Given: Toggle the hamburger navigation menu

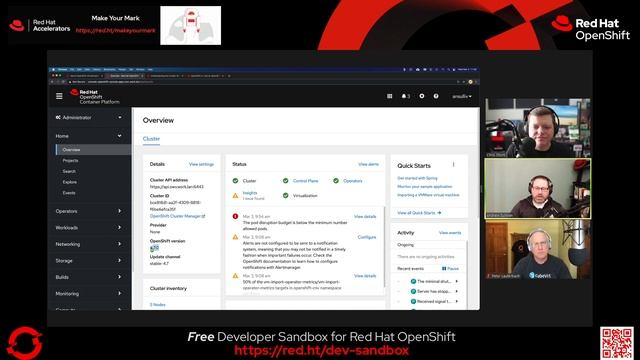Looking at the screenshot, I should pyautogui.click(x=59, y=96).
